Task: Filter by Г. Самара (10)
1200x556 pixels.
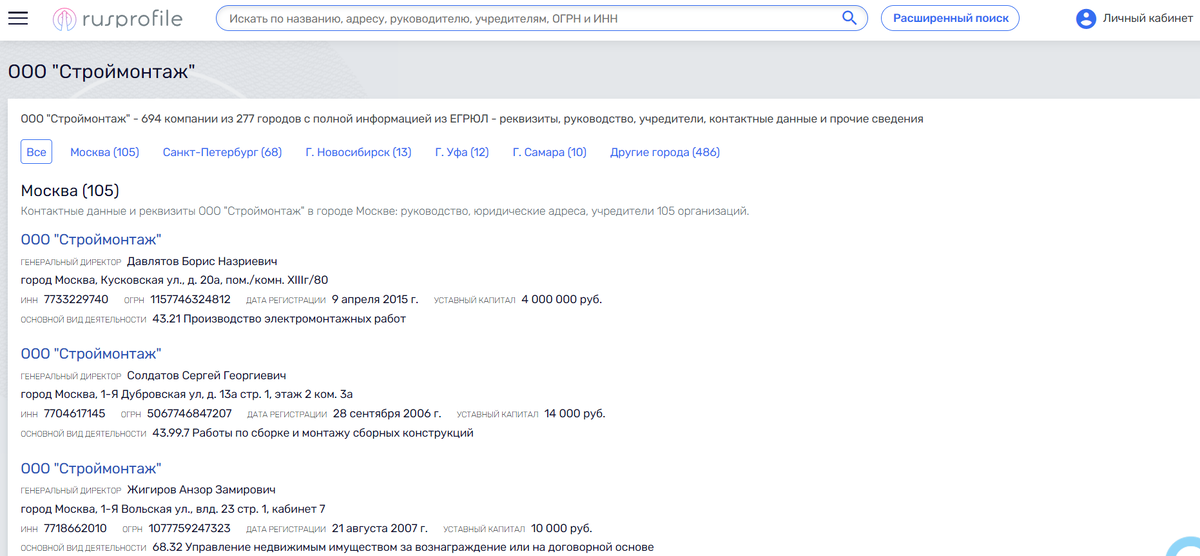Action: (549, 152)
